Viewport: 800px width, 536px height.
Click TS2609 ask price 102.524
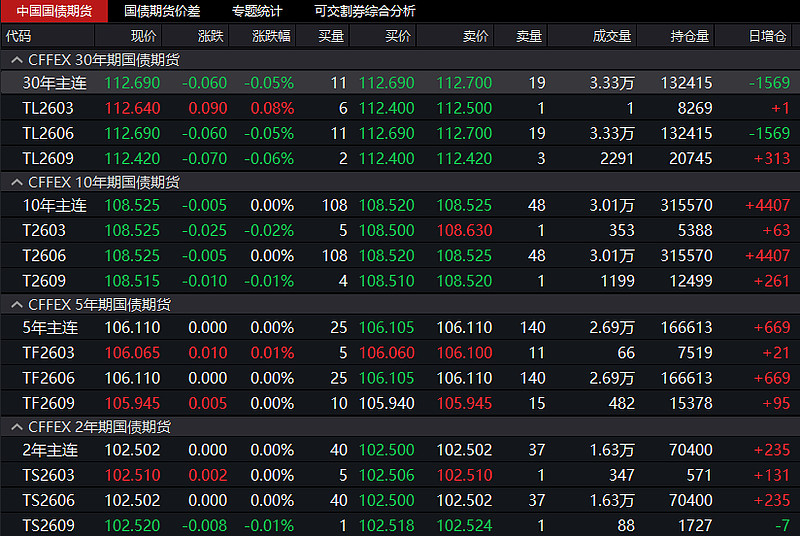(x=464, y=525)
